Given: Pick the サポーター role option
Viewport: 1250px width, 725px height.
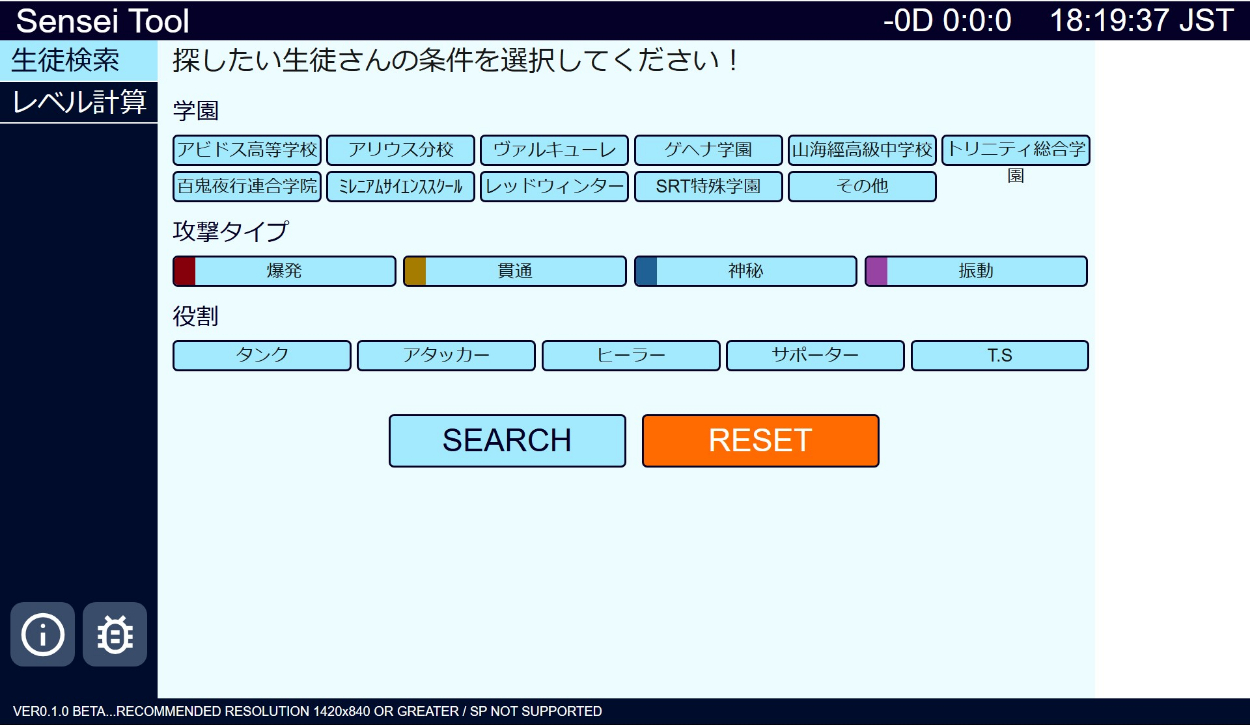Looking at the screenshot, I should click(x=815, y=356).
